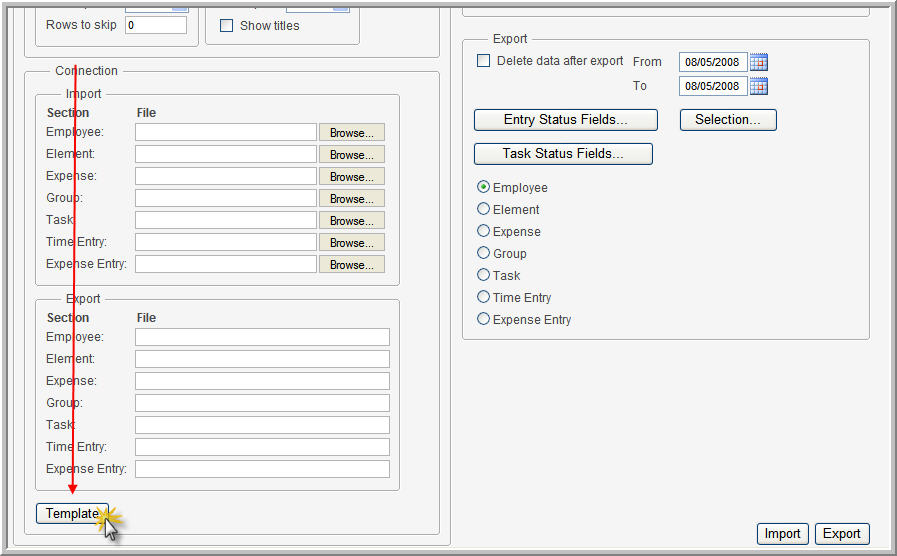Click the Export Employee file field
Screen dimensions: 897x556
click(263, 337)
